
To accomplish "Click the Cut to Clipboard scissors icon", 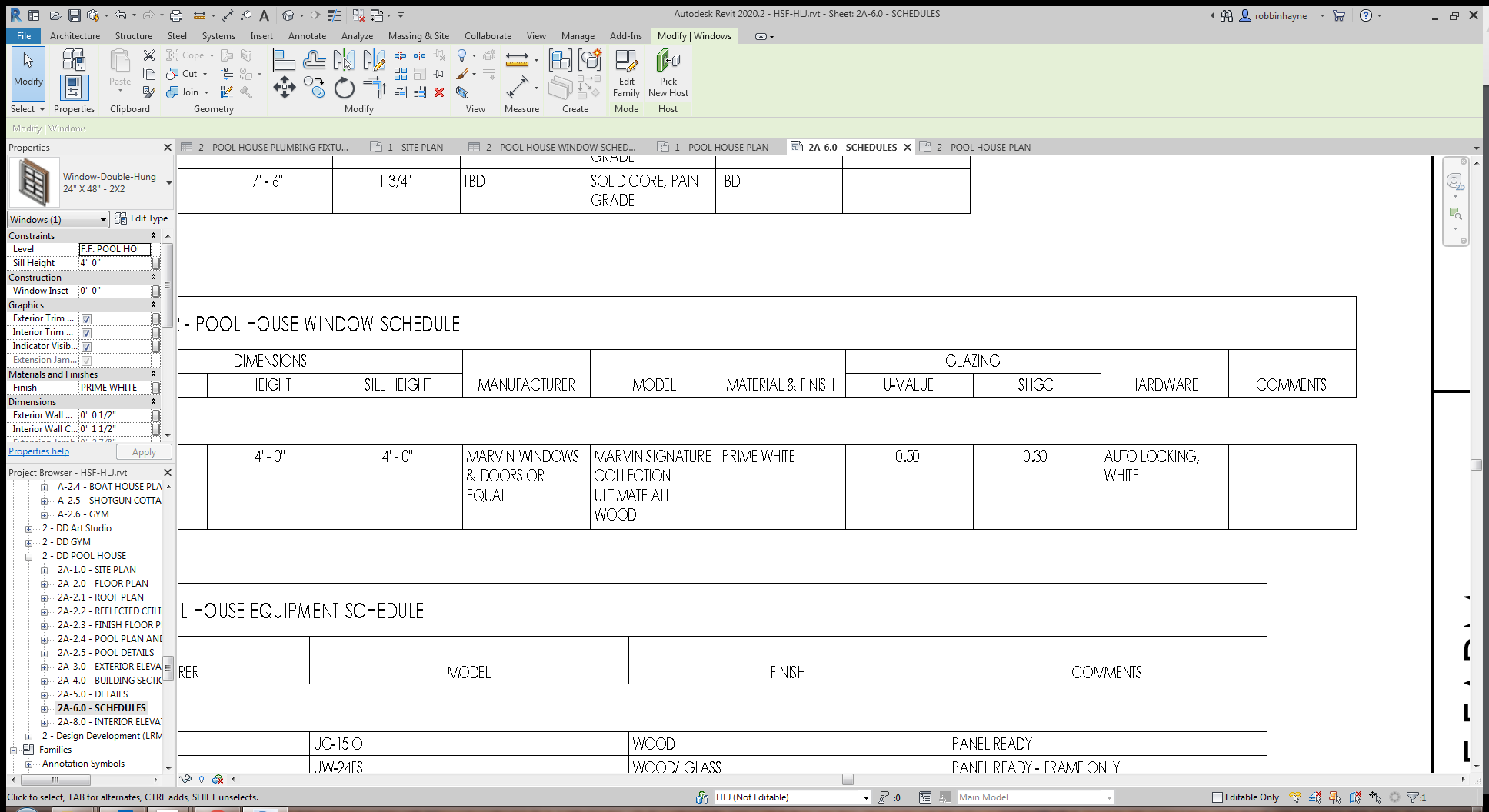I will click(x=149, y=55).
